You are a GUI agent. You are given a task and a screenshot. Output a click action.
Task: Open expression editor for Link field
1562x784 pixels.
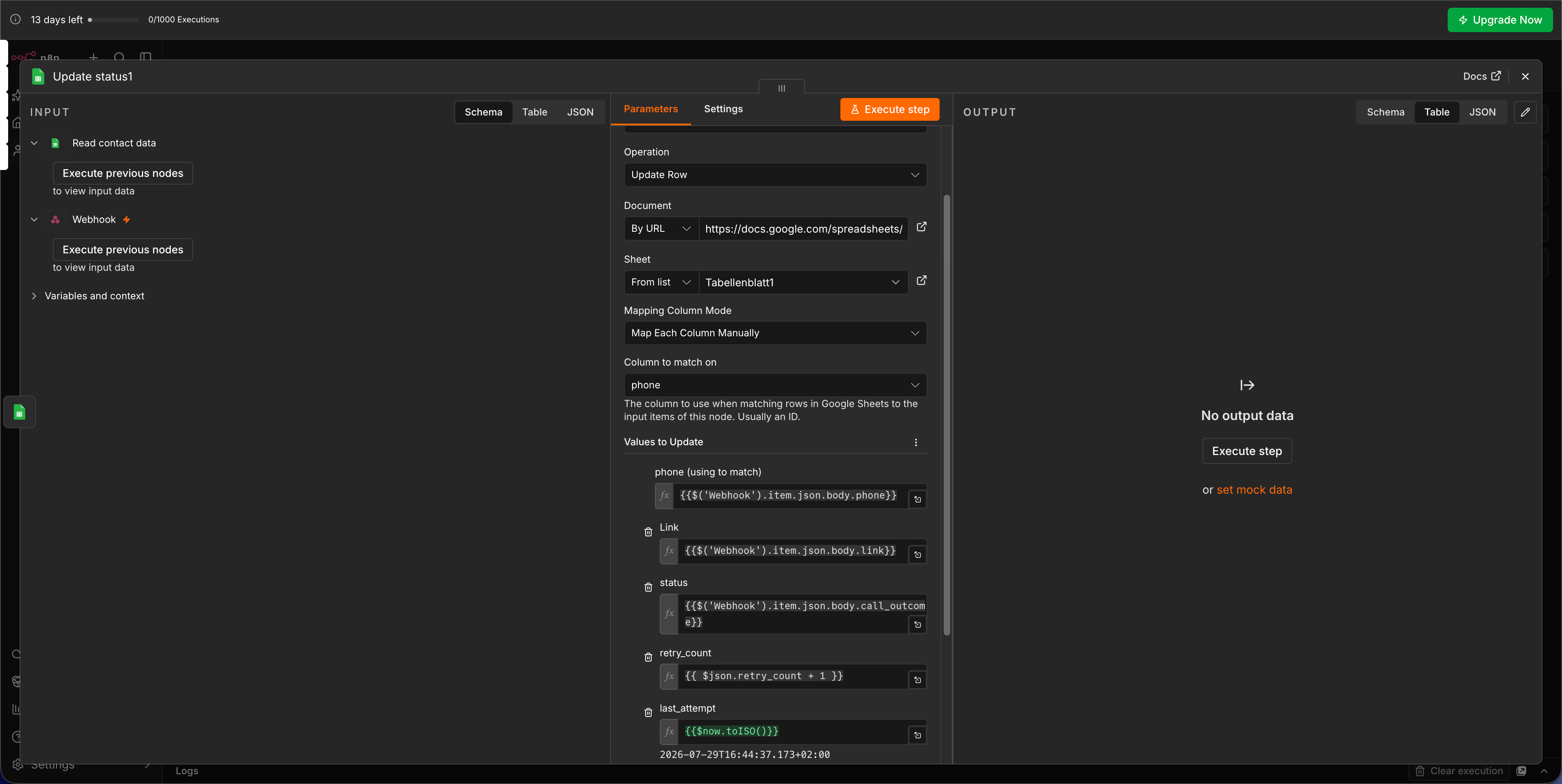click(917, 555)
